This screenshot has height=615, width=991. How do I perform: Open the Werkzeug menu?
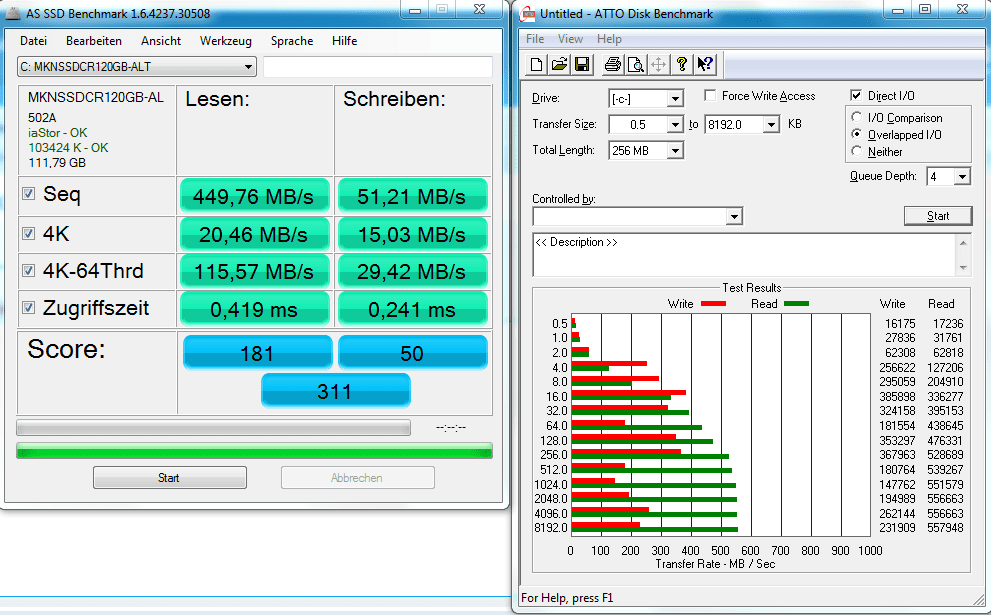(226, 40)
